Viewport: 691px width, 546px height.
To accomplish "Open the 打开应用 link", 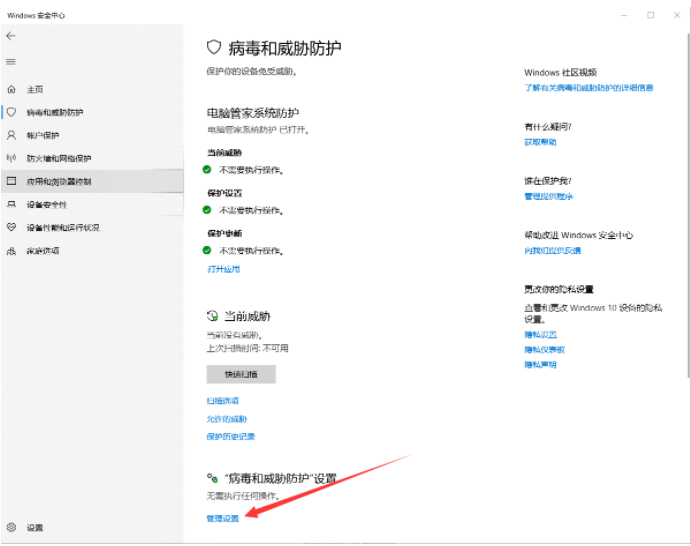I will tap(223, 269).
